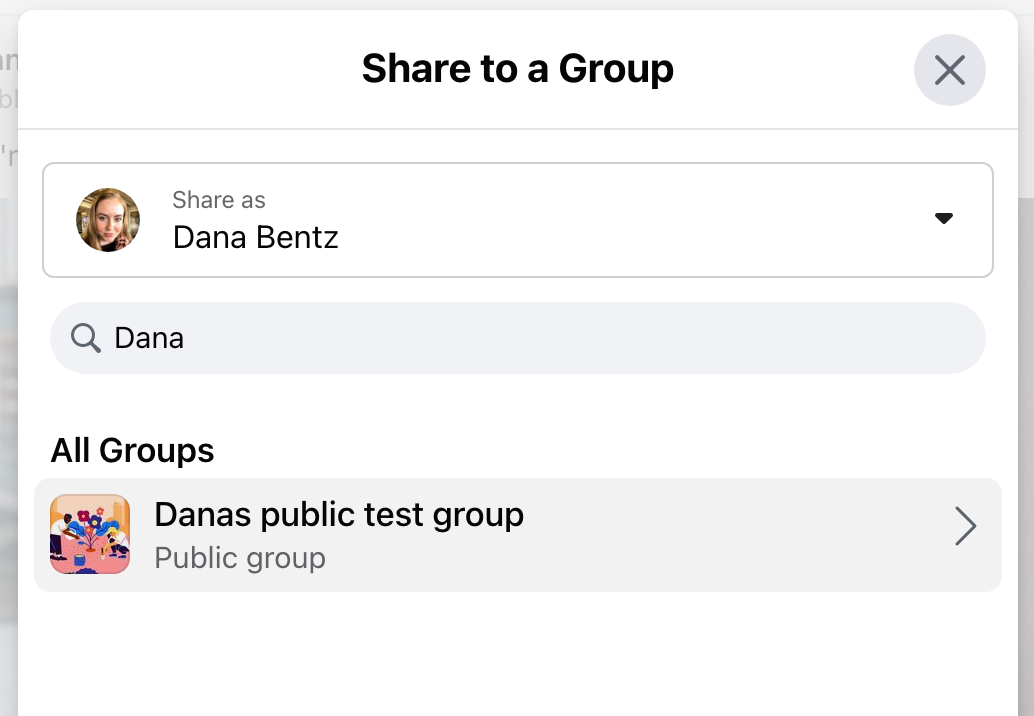Image resolution: width=1034 pixels, height=716 pixels.
Task: Click the magnifying glass search icon
Action: [86, 338]
